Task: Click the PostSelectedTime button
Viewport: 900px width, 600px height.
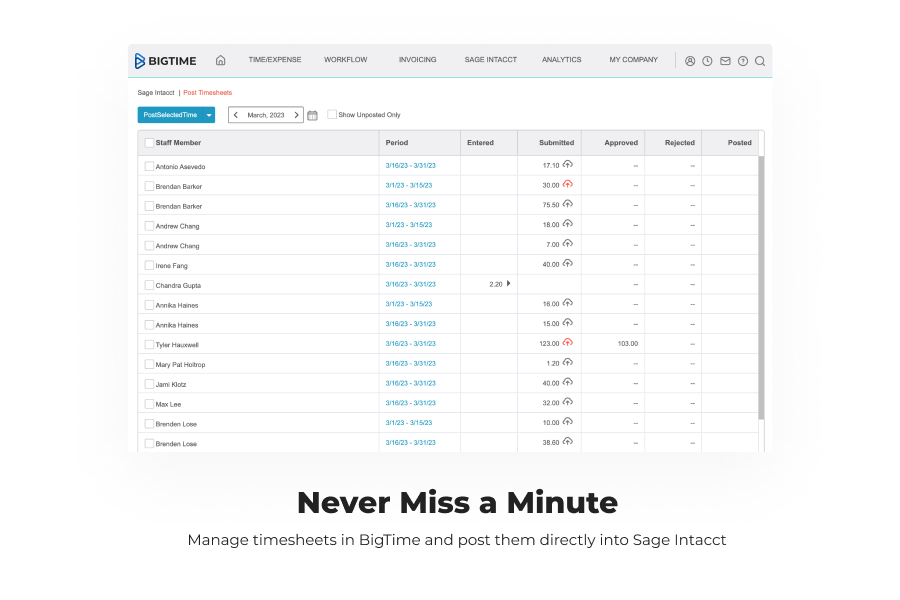Action: point(170,115)
